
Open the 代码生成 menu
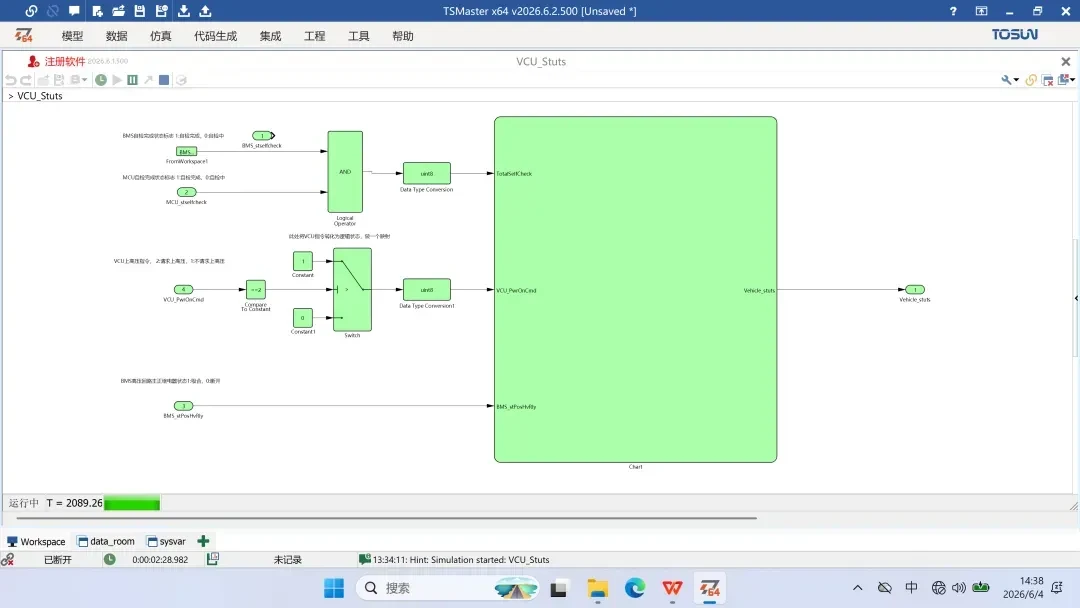point(216,36)
